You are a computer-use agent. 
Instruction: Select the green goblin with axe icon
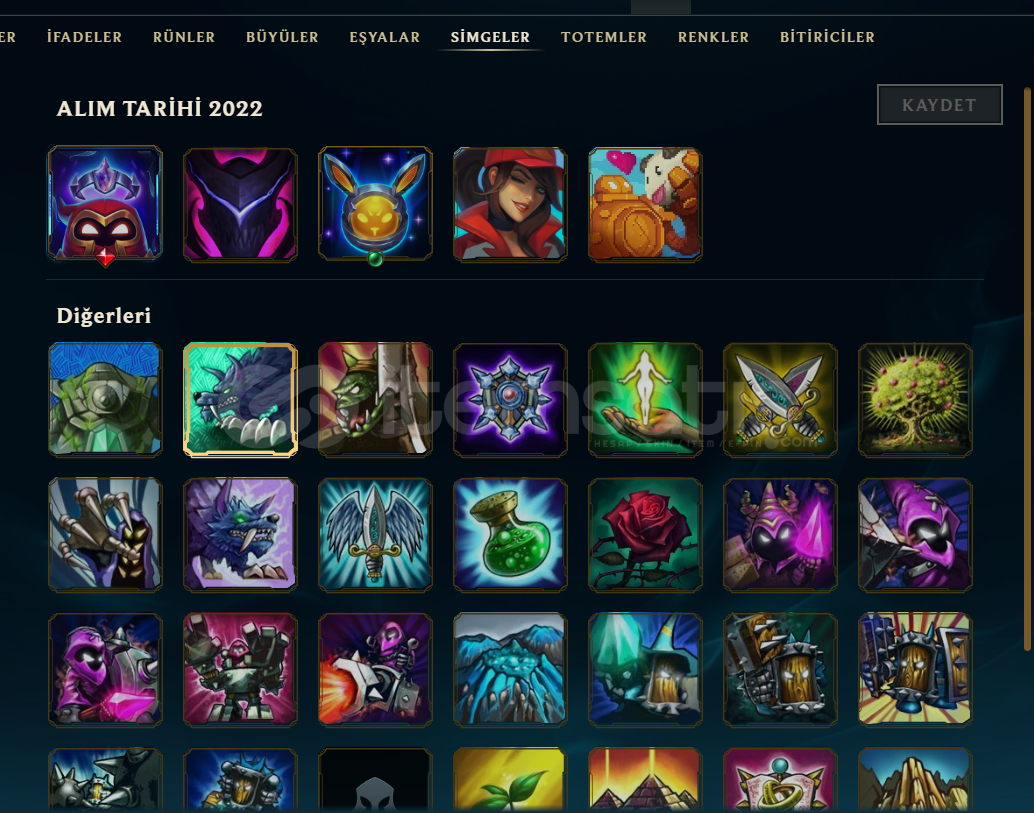tap(375, 400)
